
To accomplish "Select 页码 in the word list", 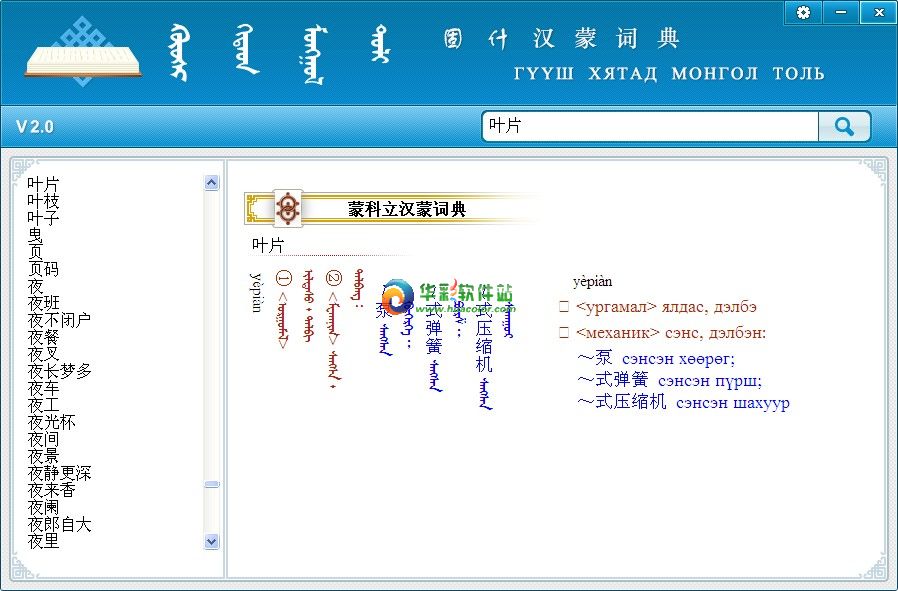I will 43,269.
